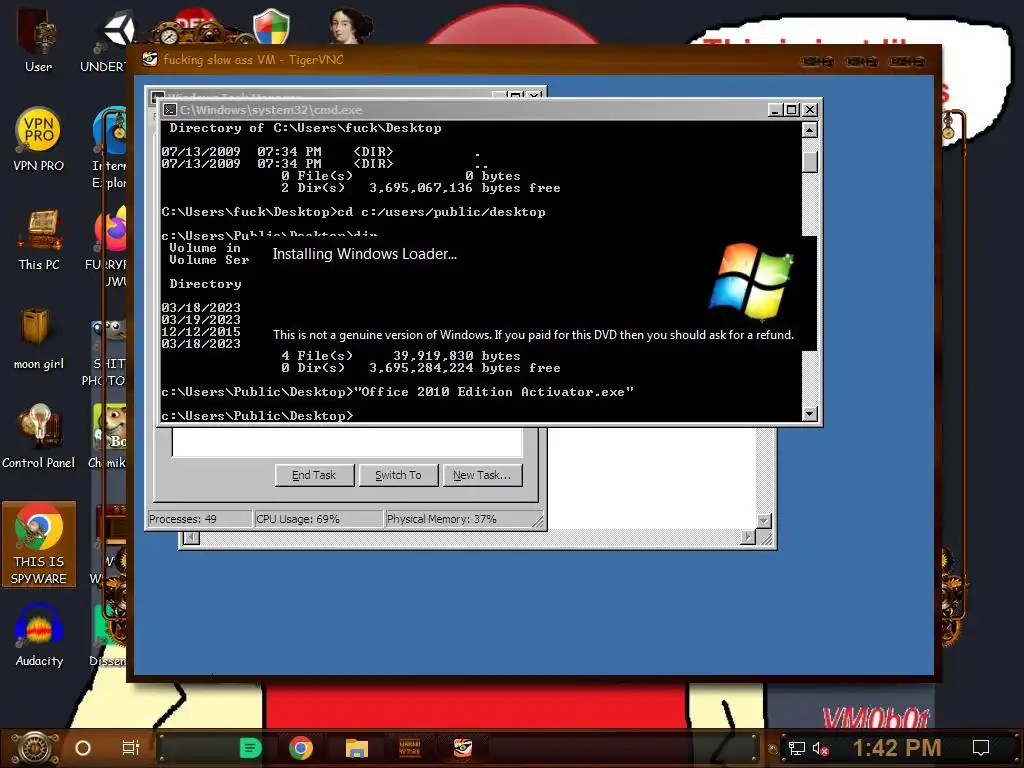Switch to TigerVNC viewer taskbar icon
1024x768 pixels.
tap(463, 748)
